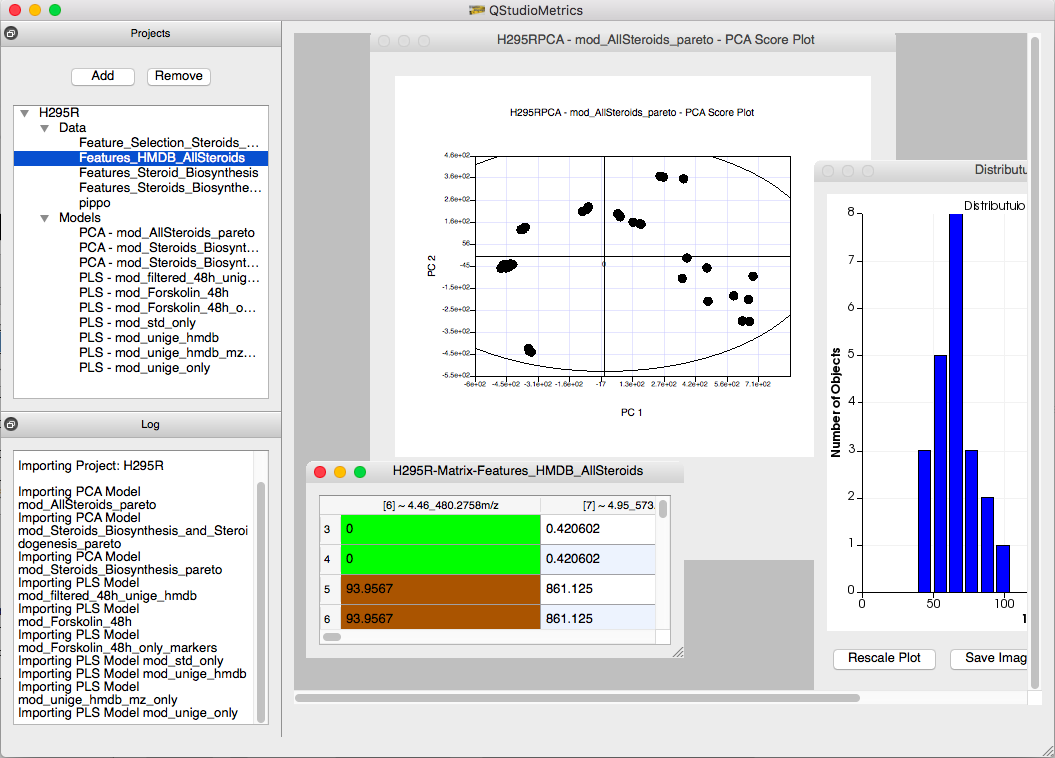Select PCA - mod_AllSteroids_pareto model
The width and height of the screenshot is (1055, 758).
167,233
